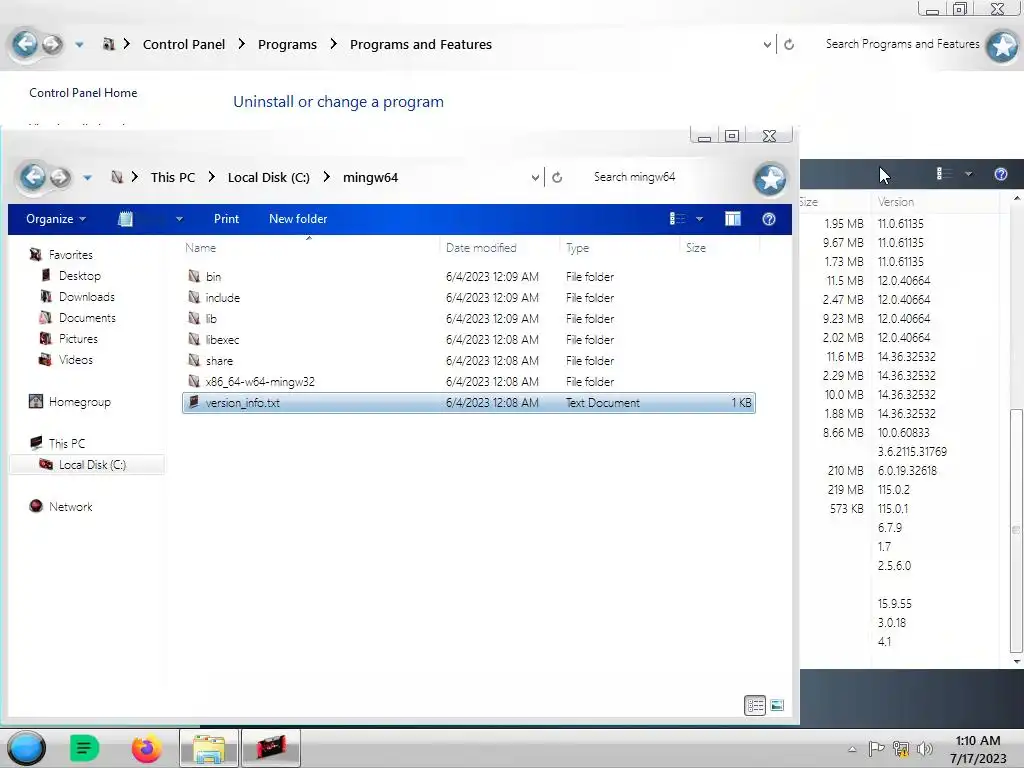Open the Start orb
This screenshot has height=768, width=1024.
coord(27,748)
